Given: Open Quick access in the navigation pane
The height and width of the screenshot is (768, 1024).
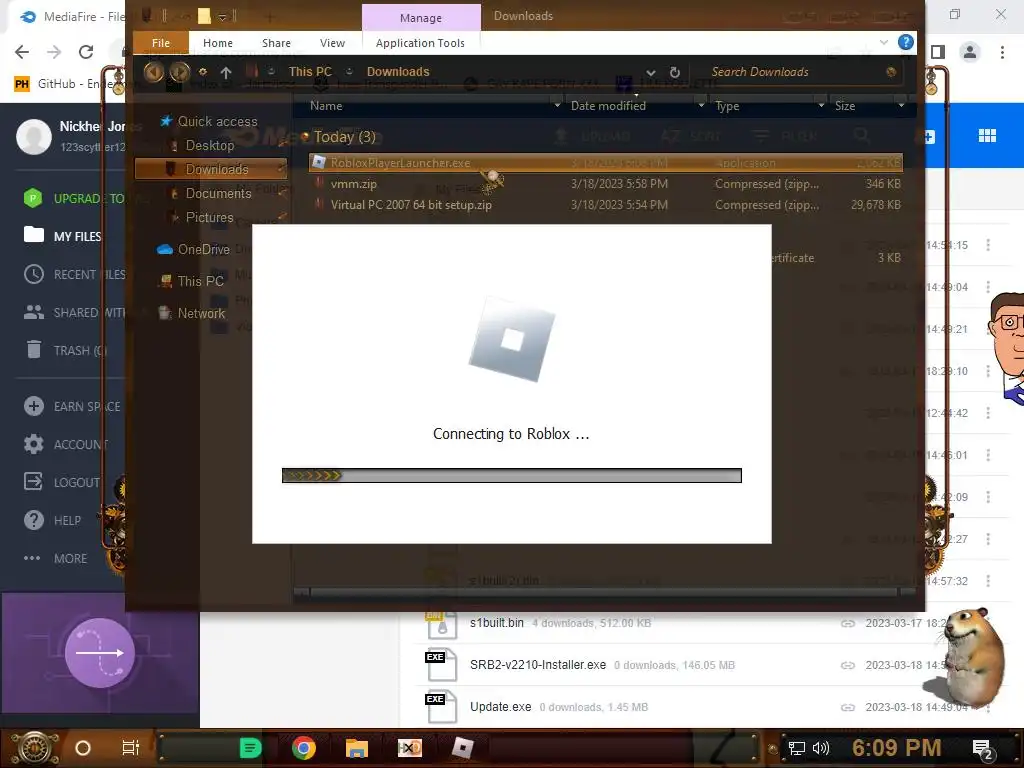Looking at the screenshot, I should click(217, 121).
